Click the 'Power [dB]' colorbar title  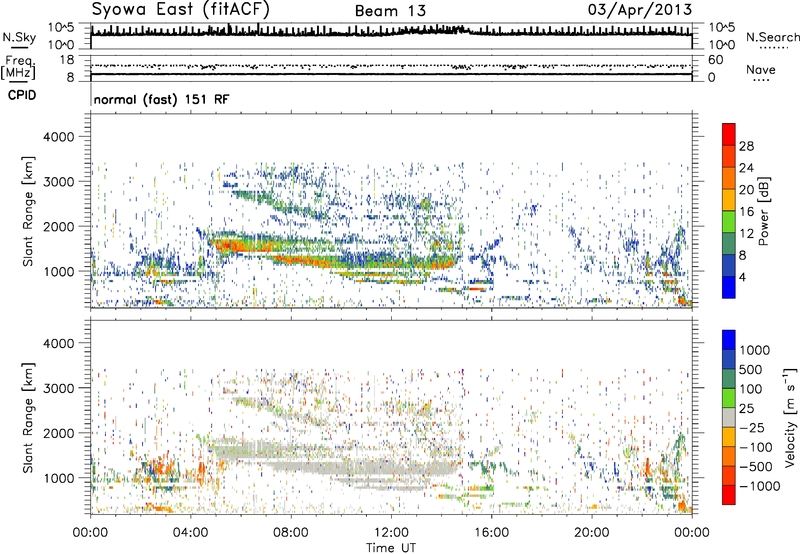pyautogui.click(x=763, y=211)
